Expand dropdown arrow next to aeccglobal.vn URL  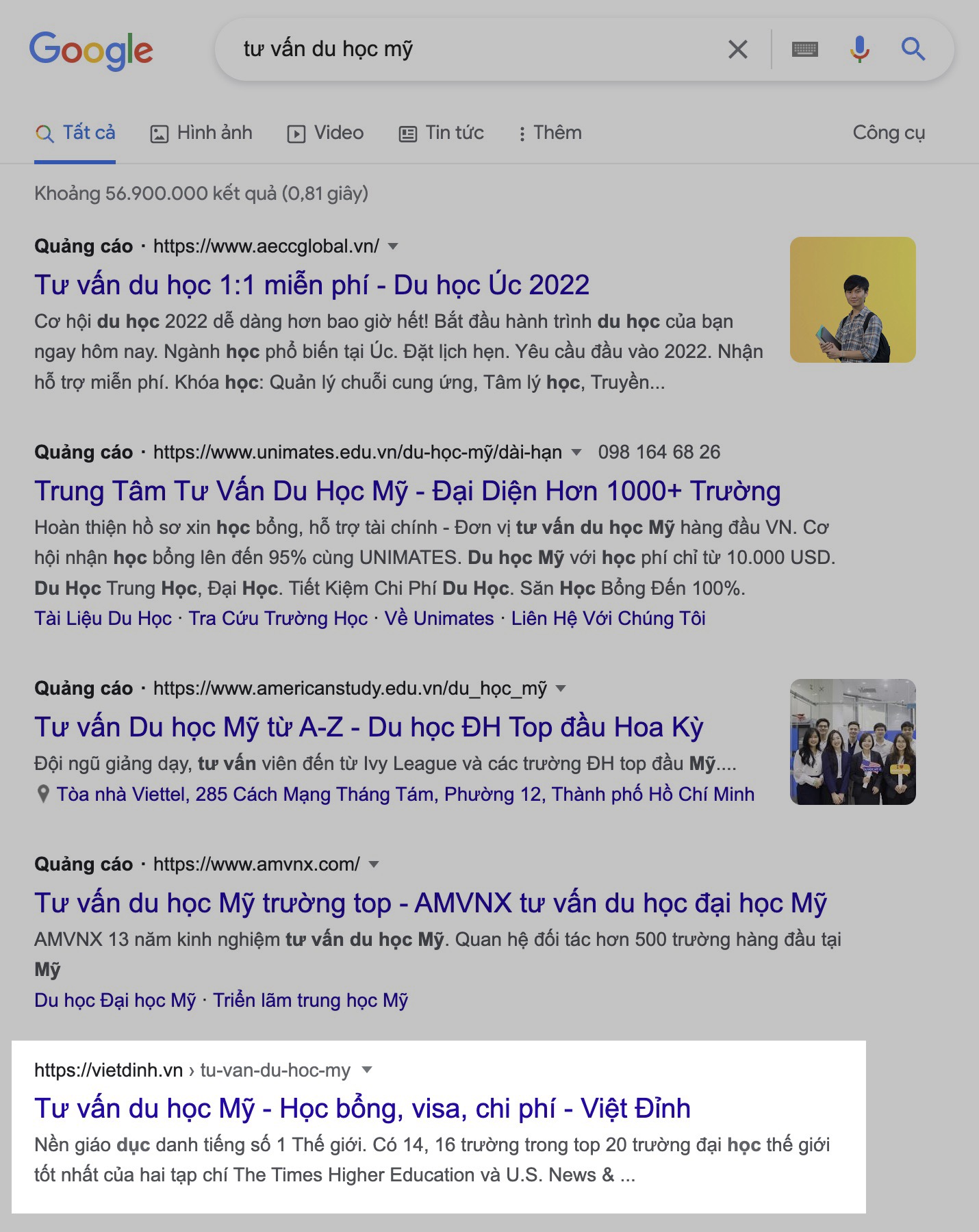coord(393,246)
